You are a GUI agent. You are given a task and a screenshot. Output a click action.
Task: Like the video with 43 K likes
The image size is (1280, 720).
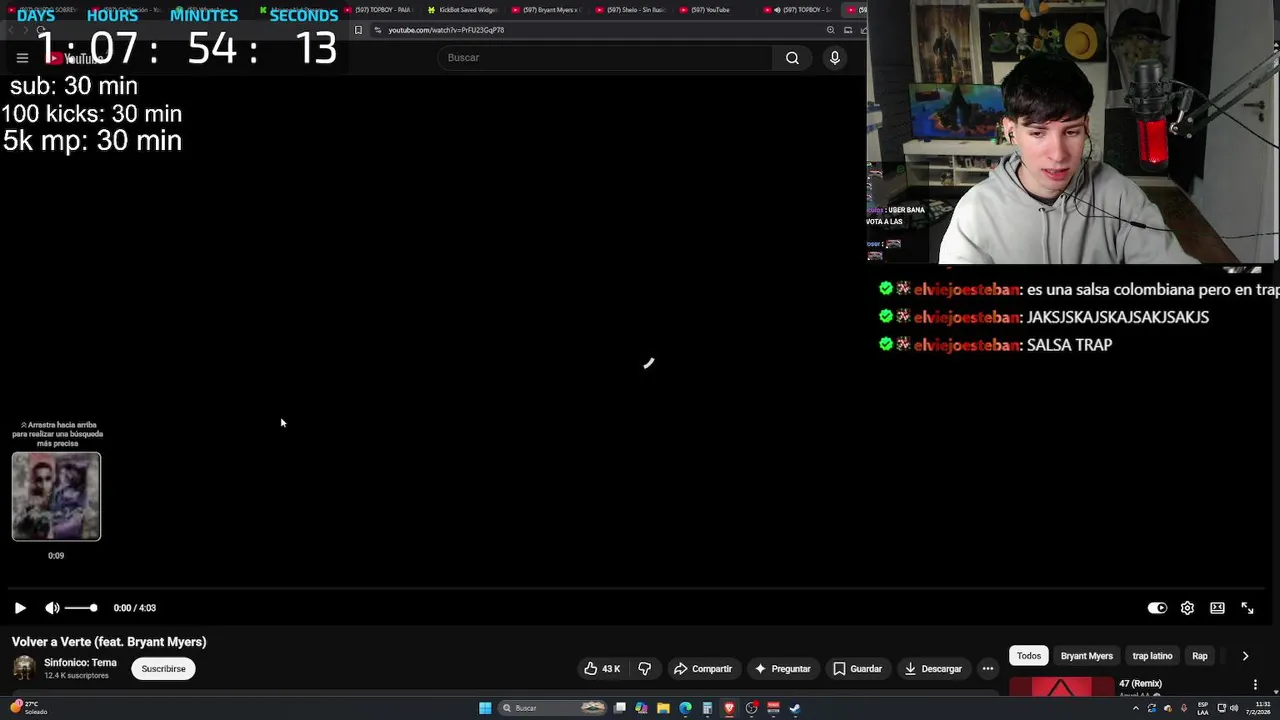pyautogui.click(x=603, y=669)
